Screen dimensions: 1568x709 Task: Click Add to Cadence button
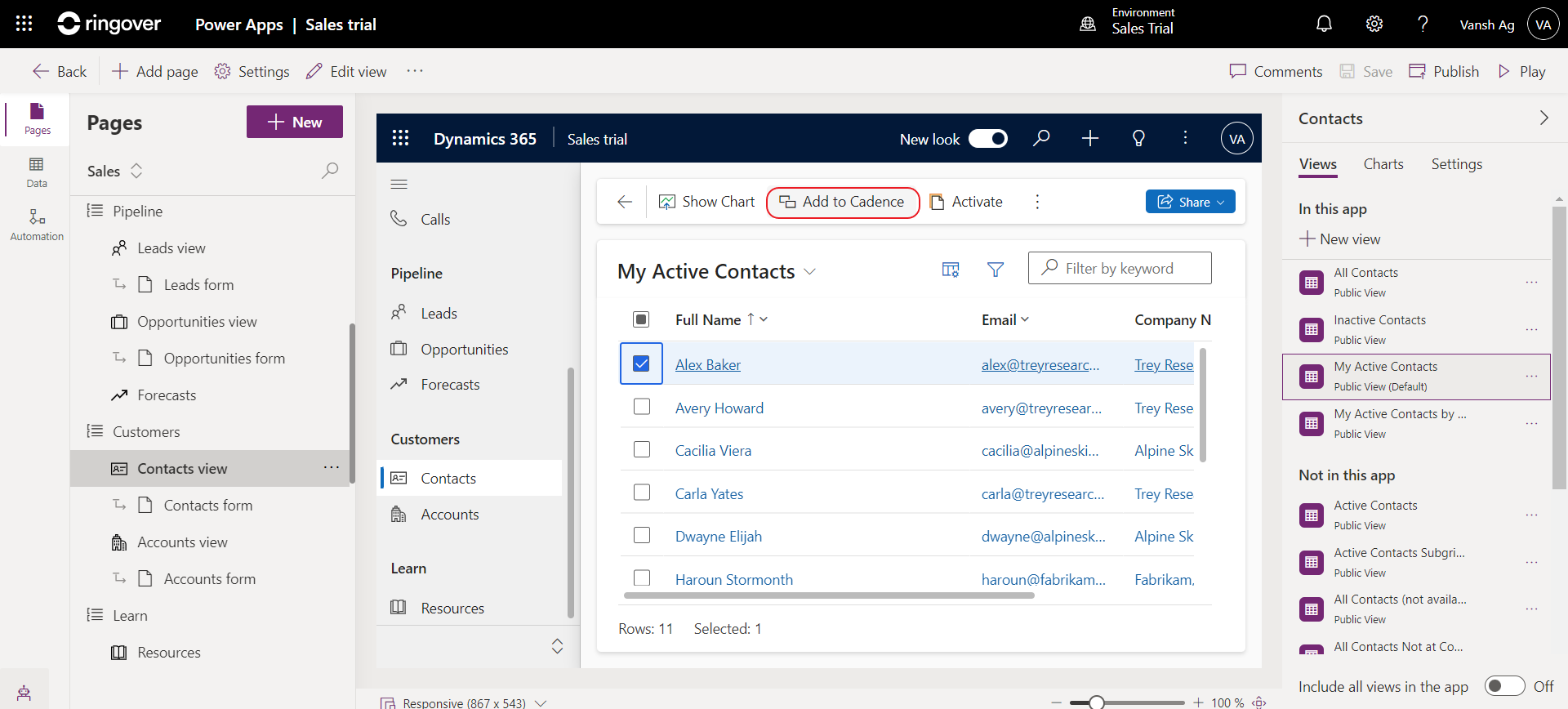pos(843,202)
